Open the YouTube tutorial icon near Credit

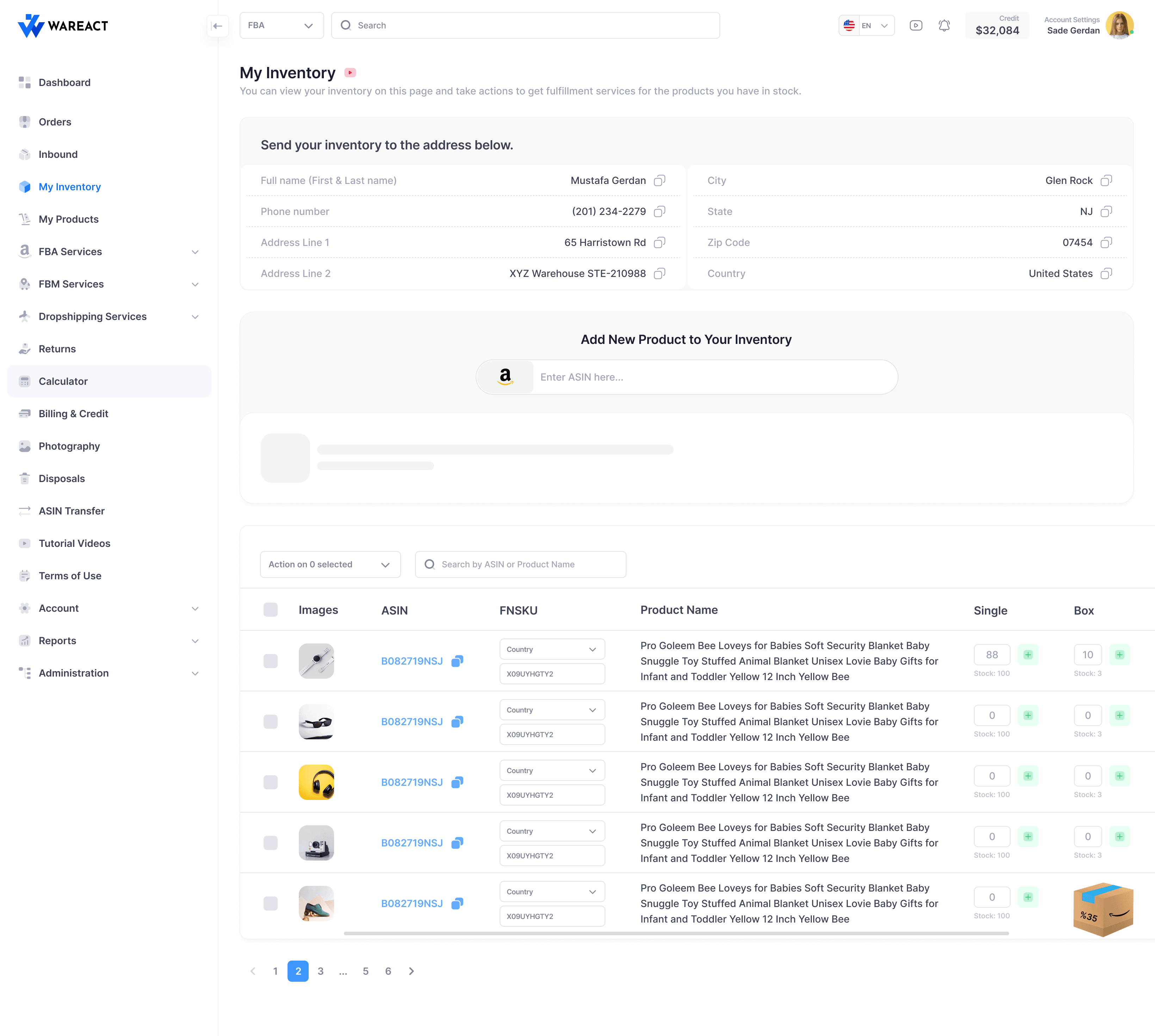point(916,25)
